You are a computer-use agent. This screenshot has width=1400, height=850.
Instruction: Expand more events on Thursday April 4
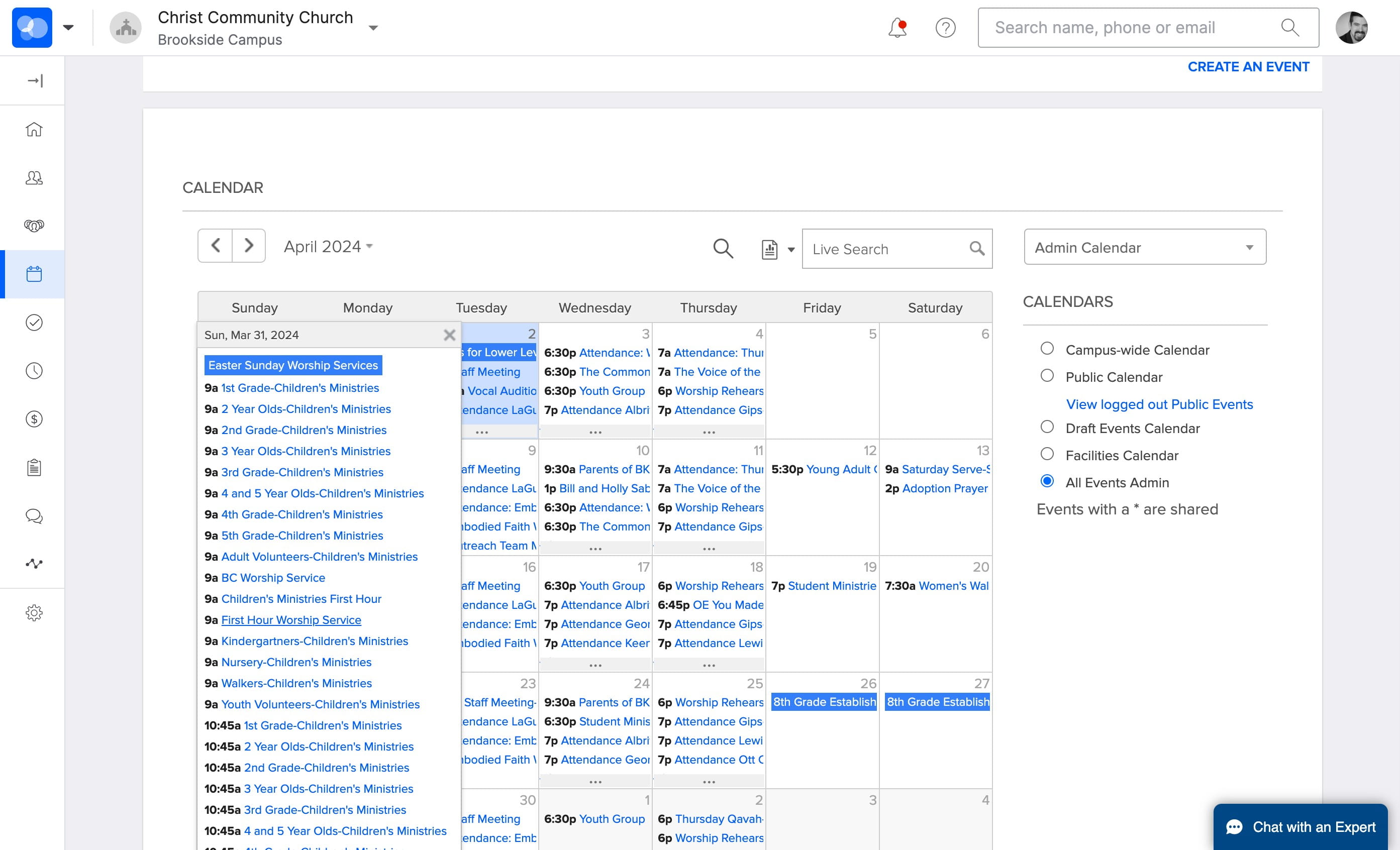point(709,433)
